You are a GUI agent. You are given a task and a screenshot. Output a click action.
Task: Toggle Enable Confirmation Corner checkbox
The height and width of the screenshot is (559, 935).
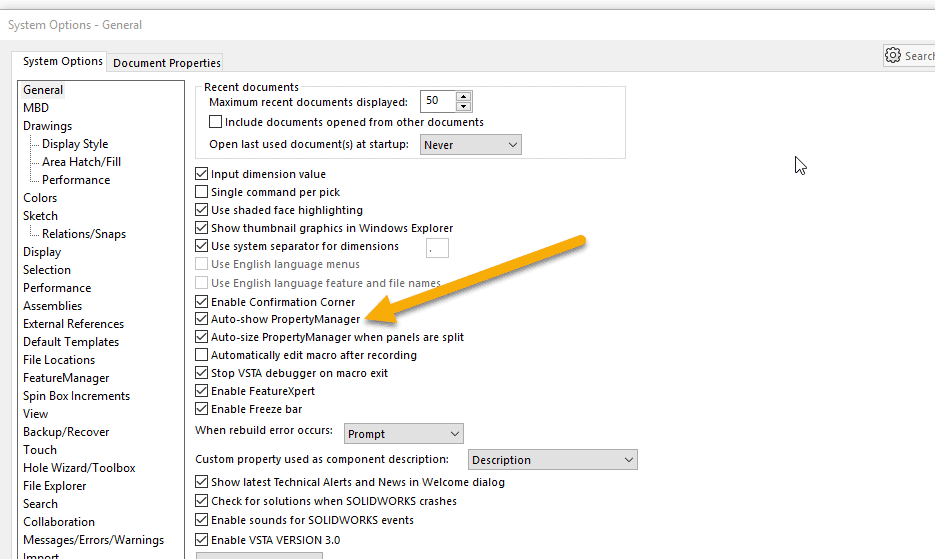[x=202, y=301]
